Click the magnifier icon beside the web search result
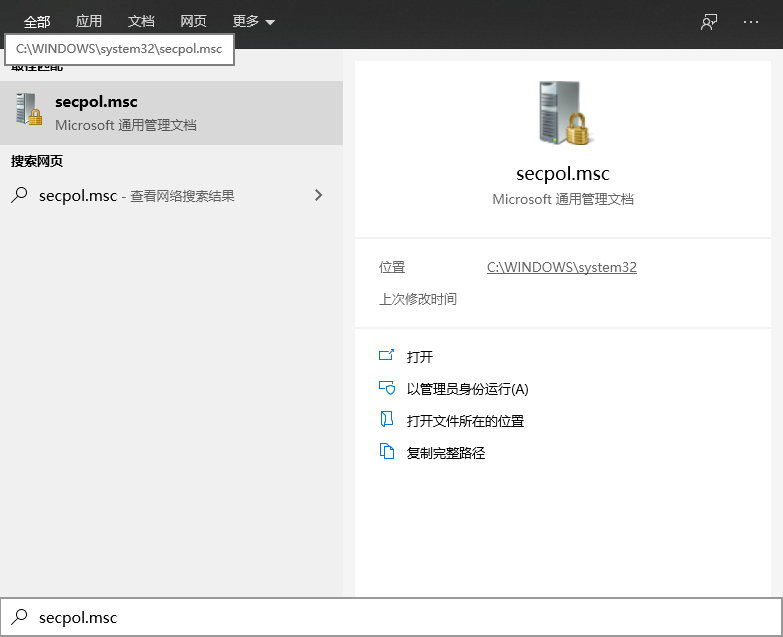This screenshot has width=783, height=637. [x=20, y=196]
